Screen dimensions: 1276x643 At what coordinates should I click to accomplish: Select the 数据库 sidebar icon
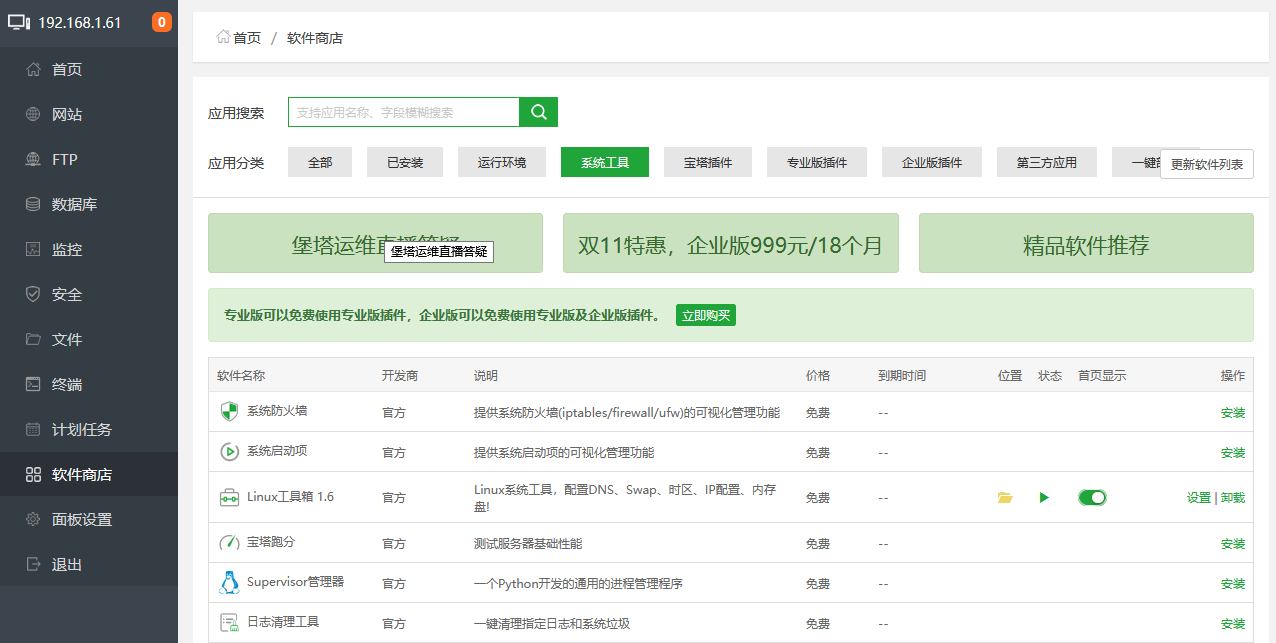(x=63, y=203)
